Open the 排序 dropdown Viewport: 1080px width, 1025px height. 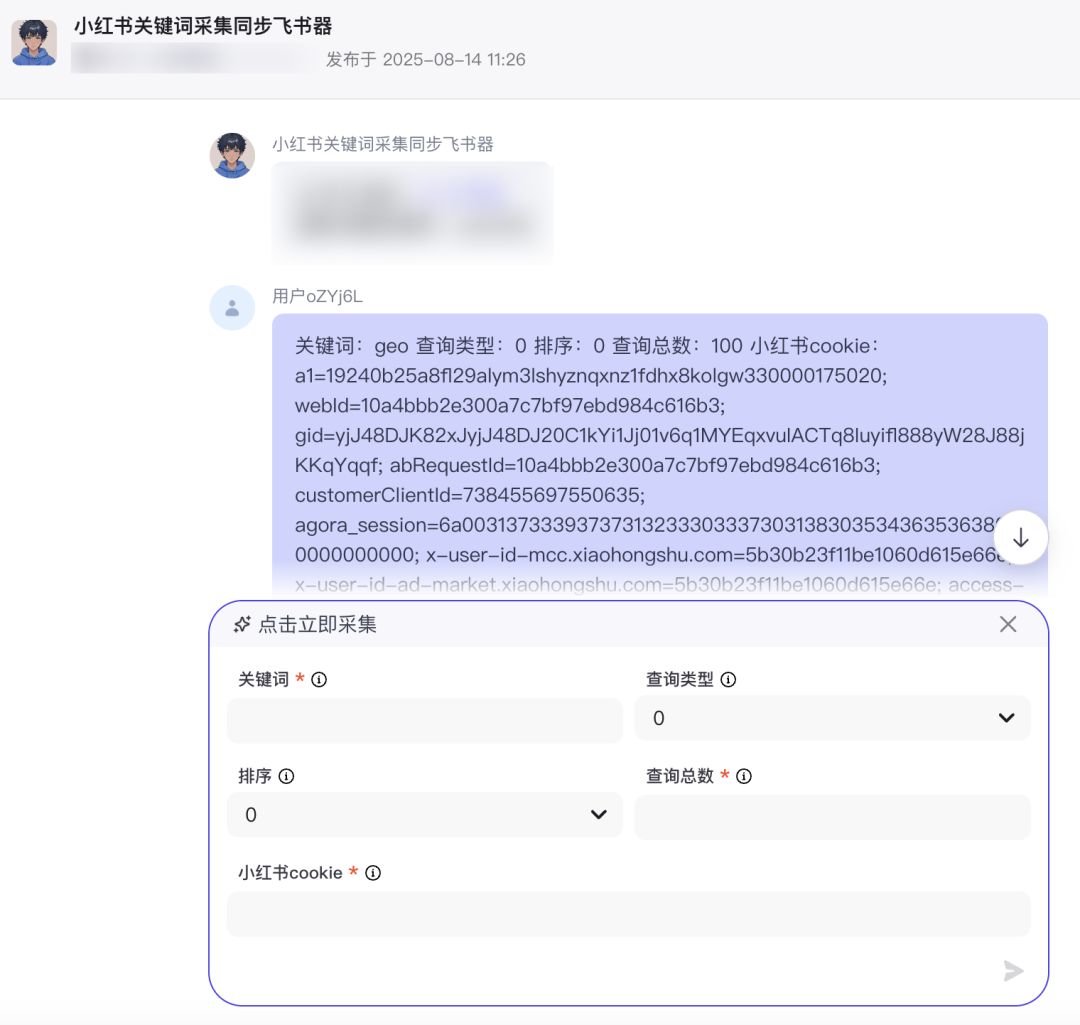pyautogui.click(x=424, y=814)
